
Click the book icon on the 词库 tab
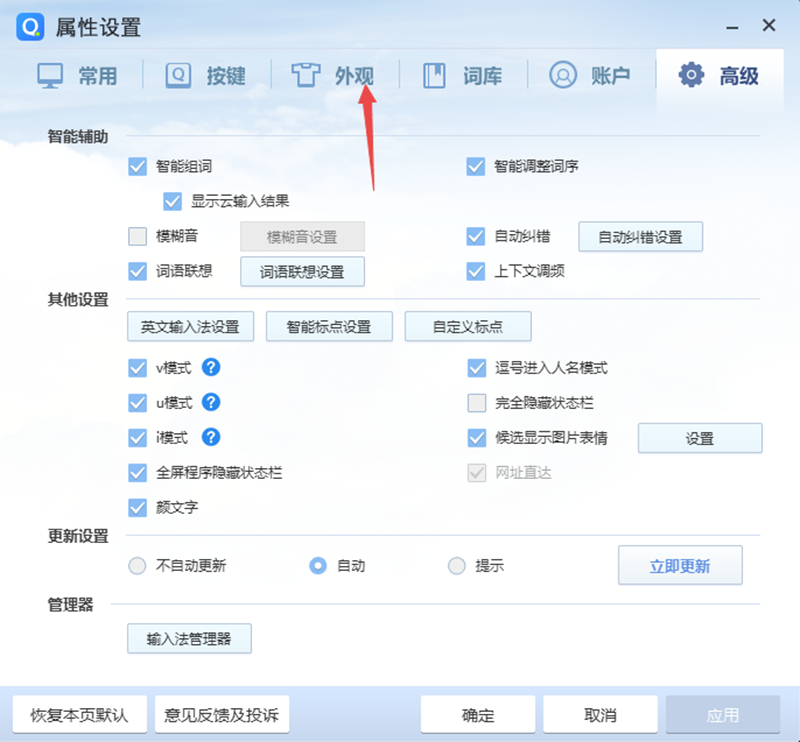point(435,74)
